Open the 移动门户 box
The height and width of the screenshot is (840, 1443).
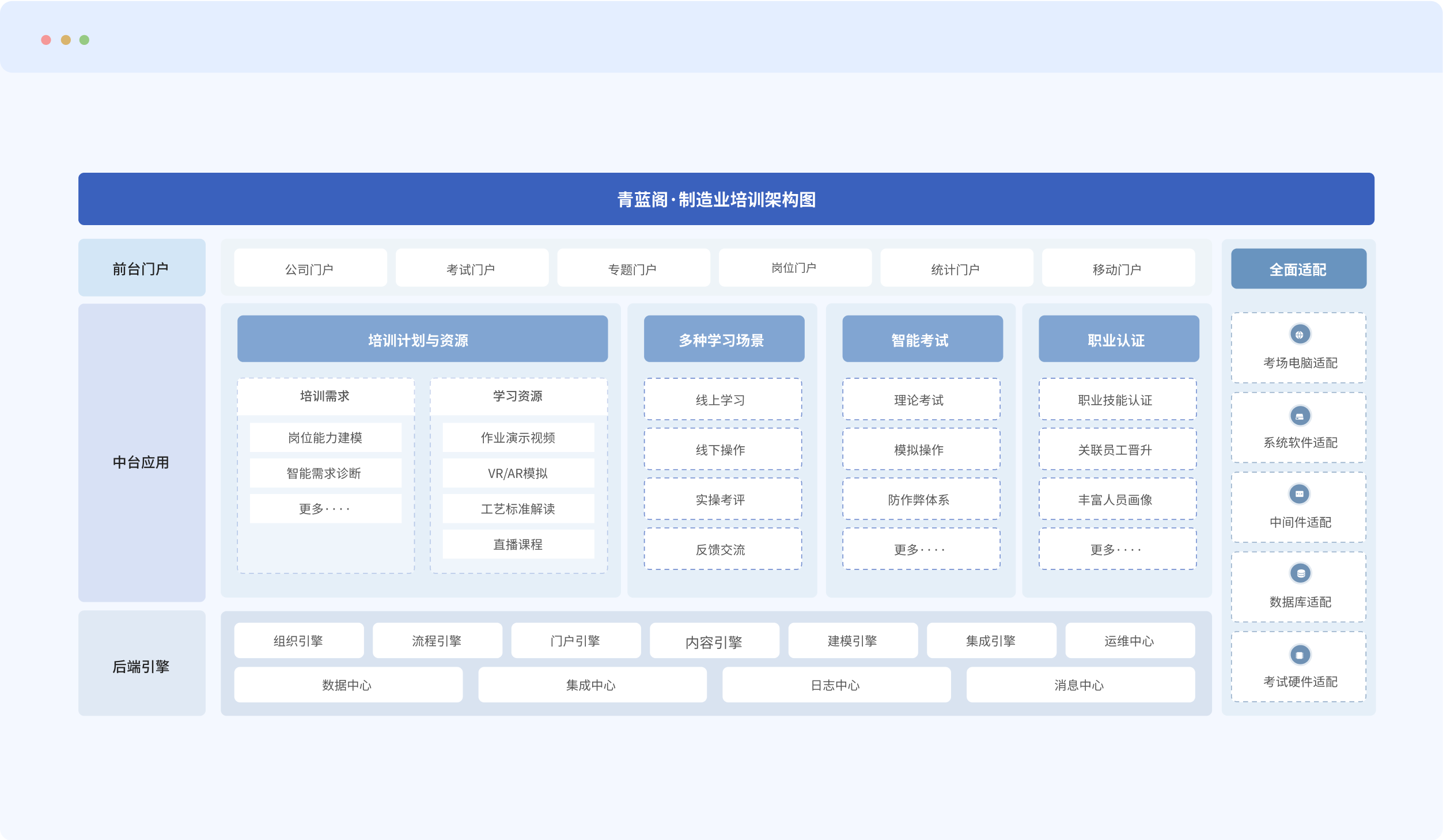[x=1118, y=268]
